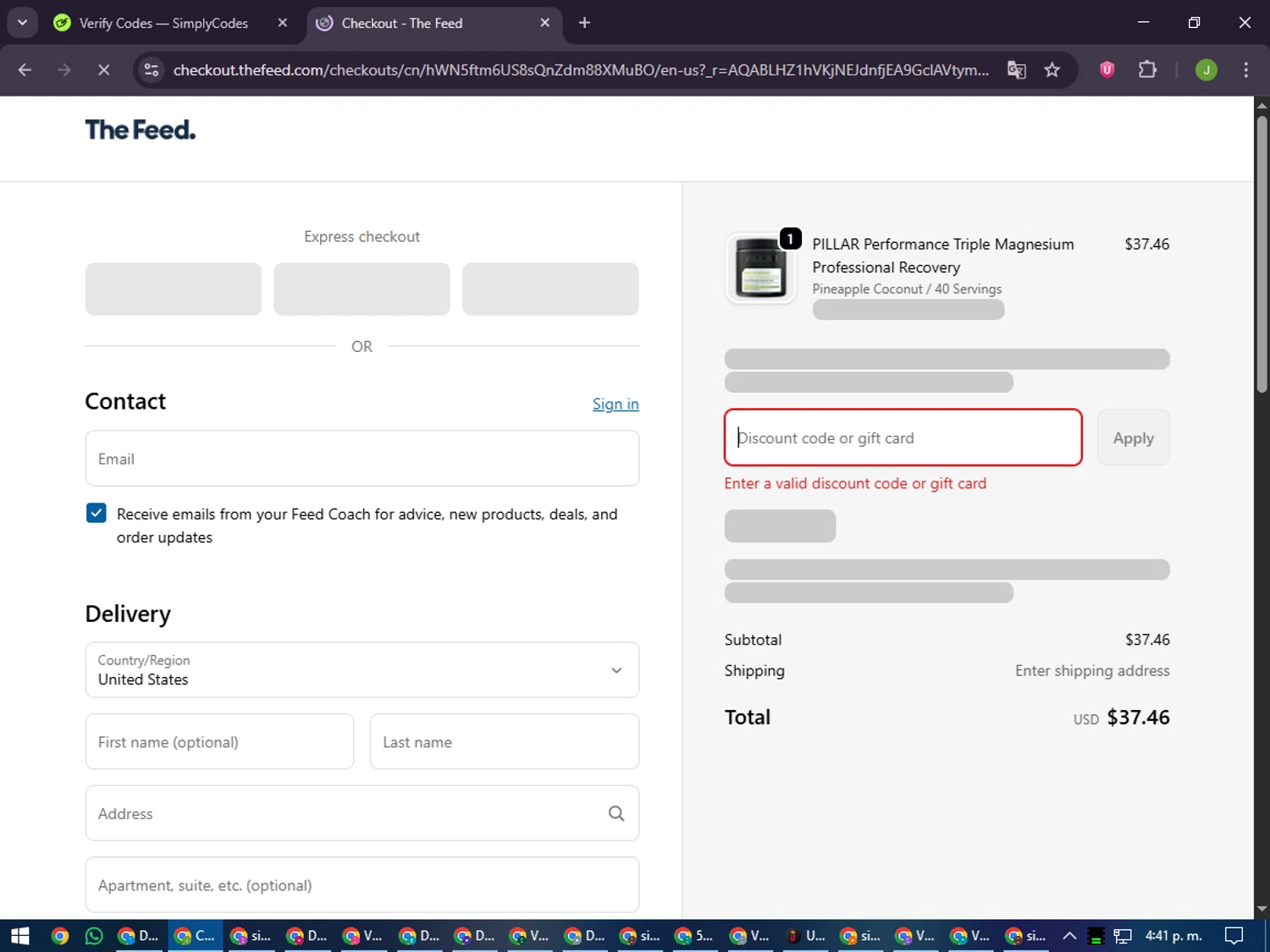Open Chrome's three-dot menu
1270x952 pixels.
pyautogui.click(x=1245, y=70)
